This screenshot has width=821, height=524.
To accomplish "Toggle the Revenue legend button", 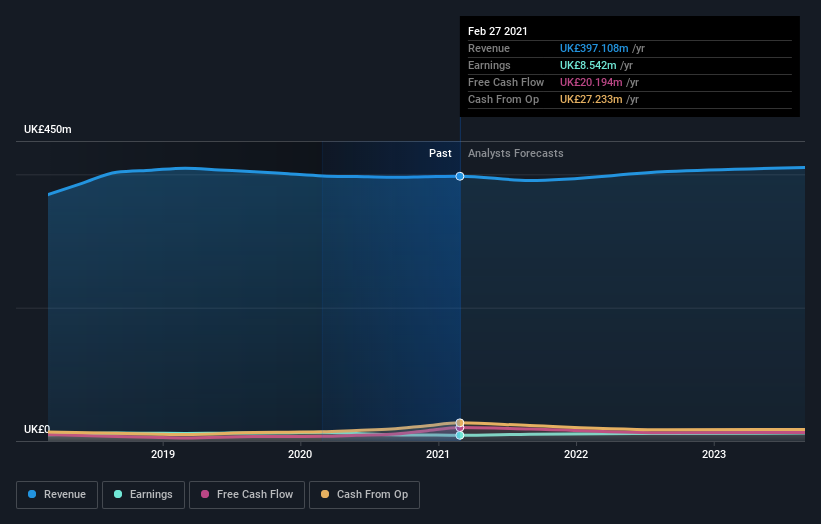I will click(x=57, y=495).
